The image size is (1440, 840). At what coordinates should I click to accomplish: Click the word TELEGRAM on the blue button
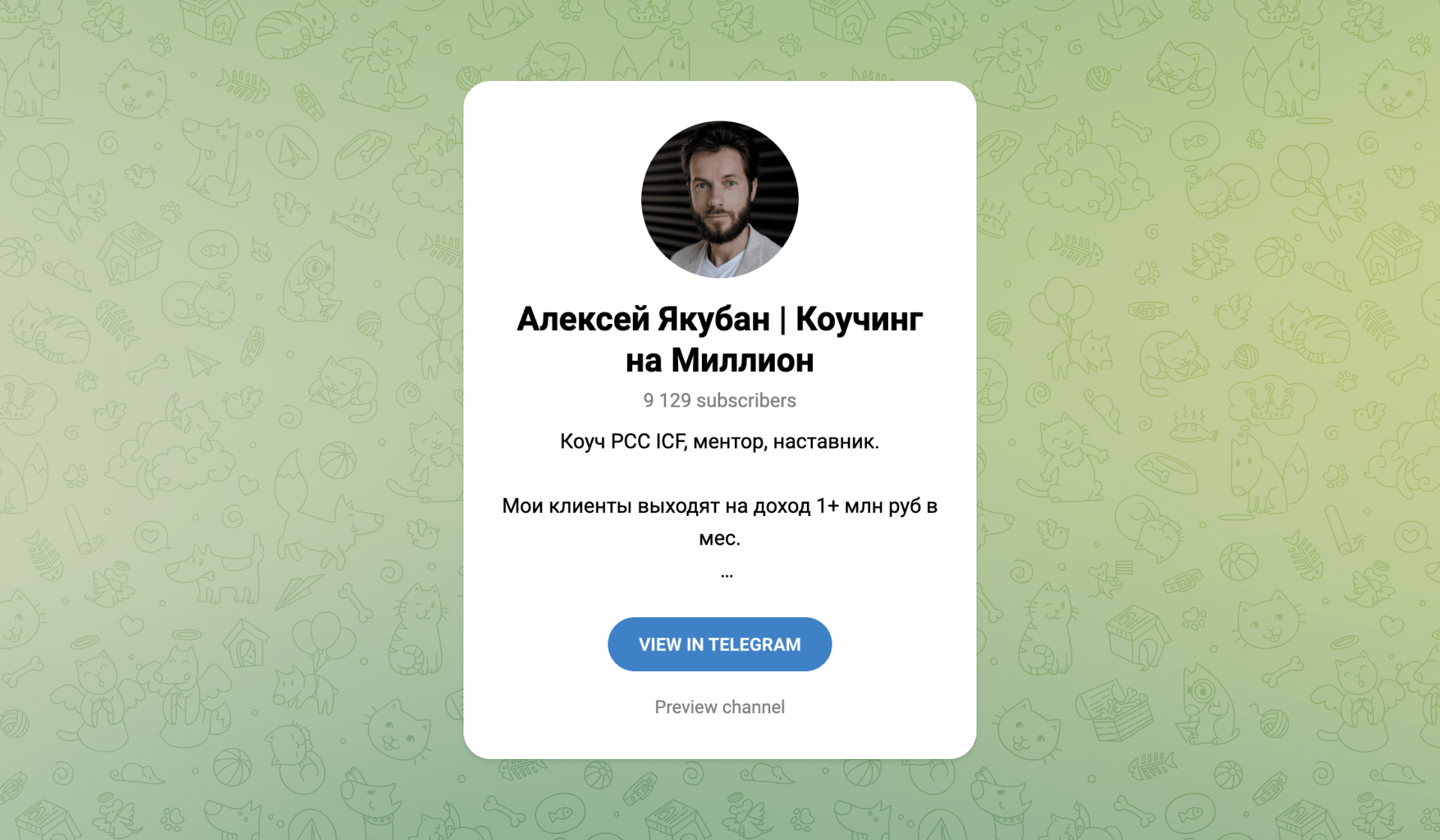tap(754, 644)
